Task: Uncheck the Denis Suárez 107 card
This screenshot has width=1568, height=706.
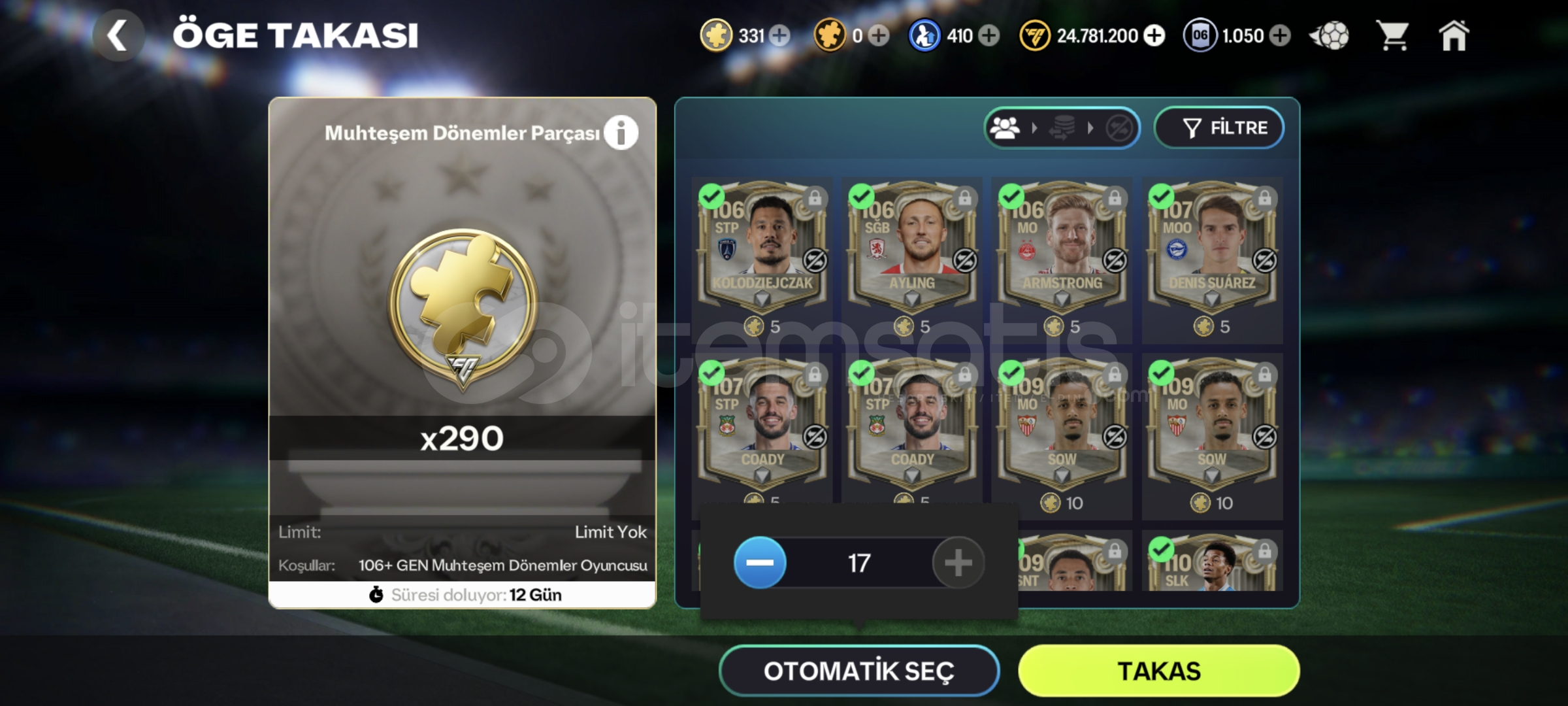Action: (1161, 196)
